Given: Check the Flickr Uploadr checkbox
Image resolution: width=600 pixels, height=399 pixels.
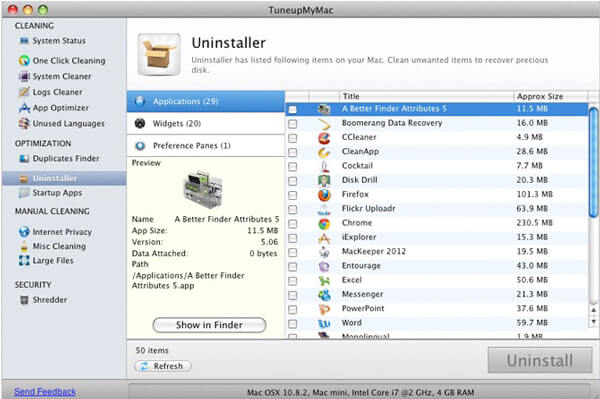Looking at the screenshot, I should point(293,210).
